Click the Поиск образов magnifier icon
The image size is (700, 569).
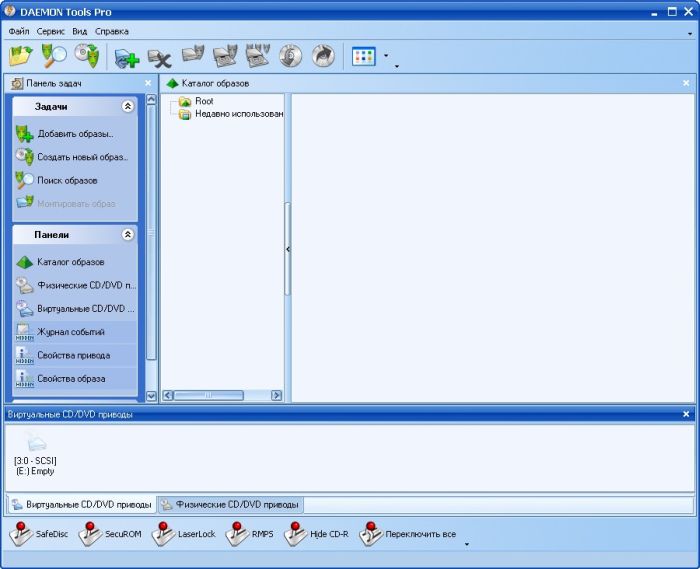[x=25, y=180]
